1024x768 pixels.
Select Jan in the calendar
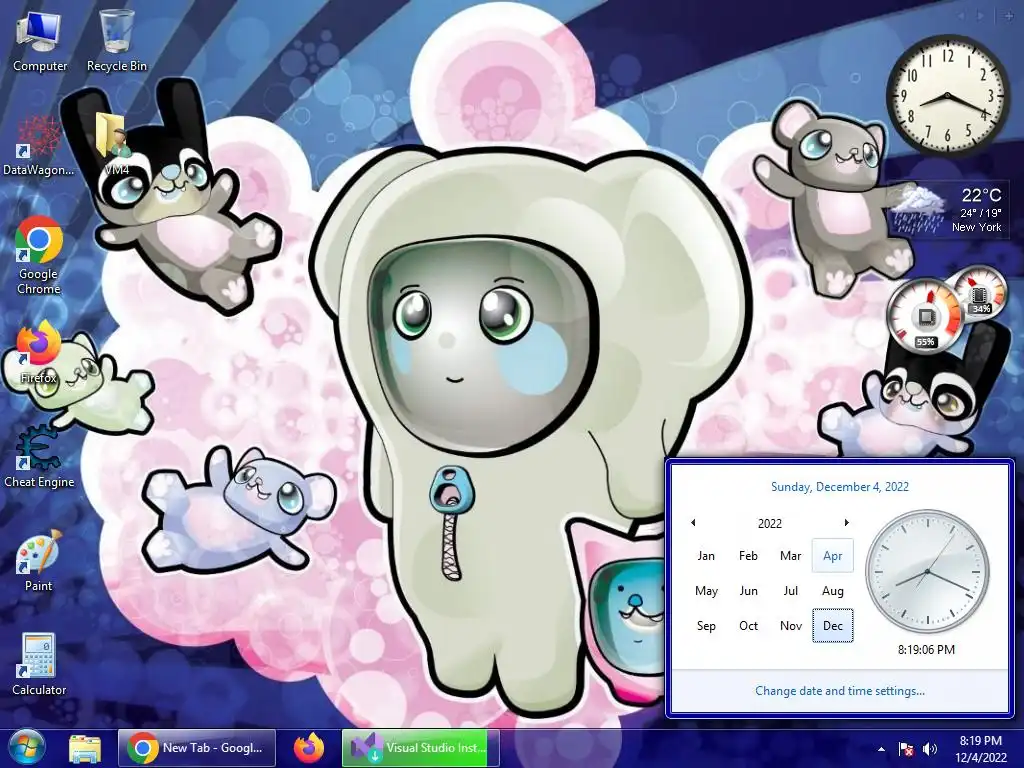tap(706, 556)
